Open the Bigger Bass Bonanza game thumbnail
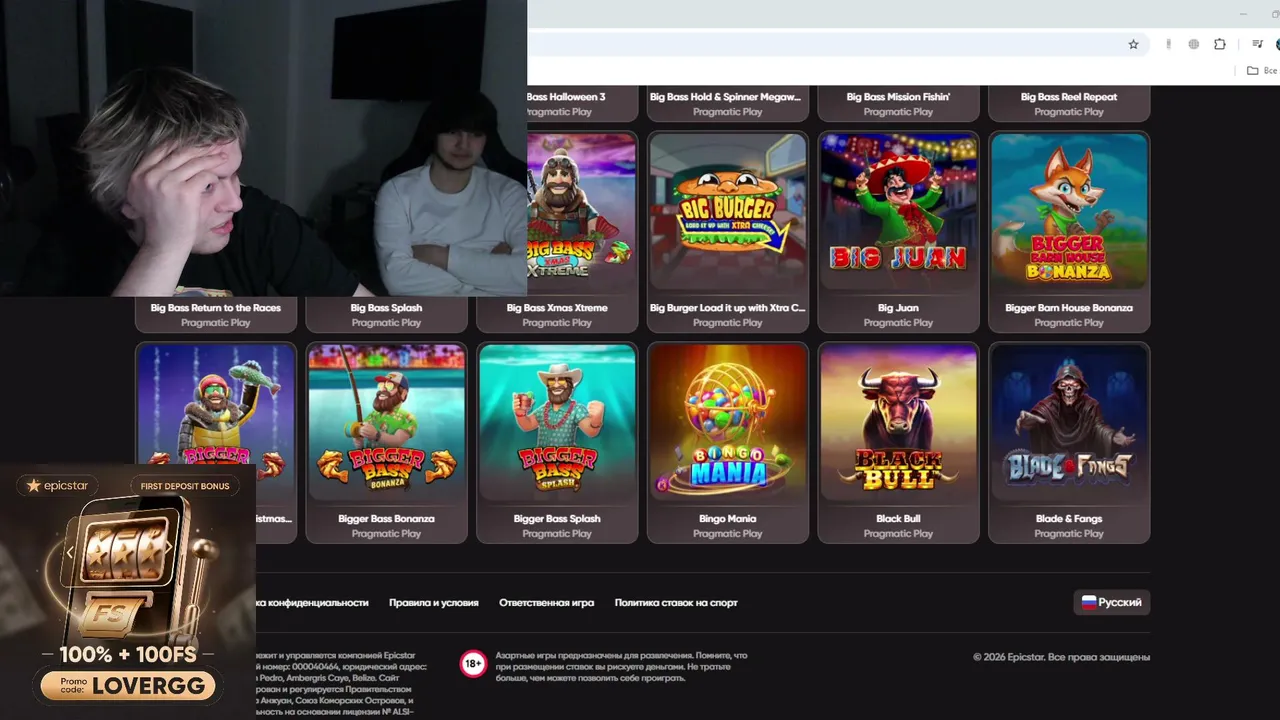 point(386,423)
